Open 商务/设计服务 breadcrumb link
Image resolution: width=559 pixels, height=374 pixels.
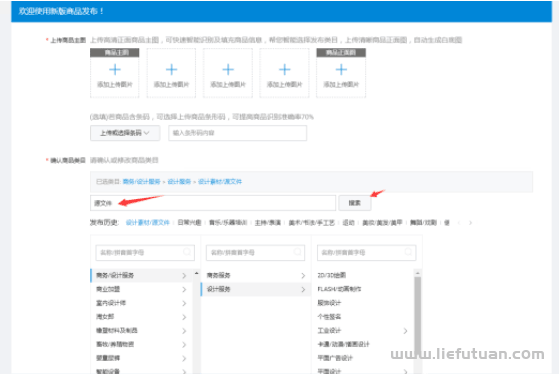(x=142, y=181)
